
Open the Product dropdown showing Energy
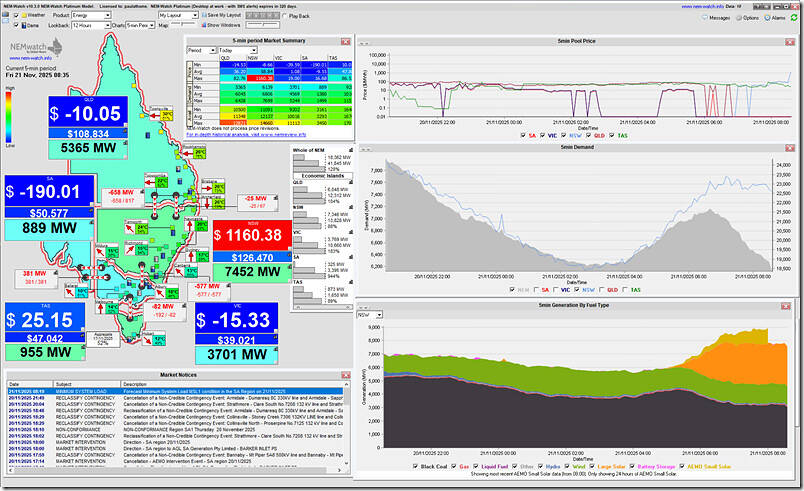pos(91,15)
